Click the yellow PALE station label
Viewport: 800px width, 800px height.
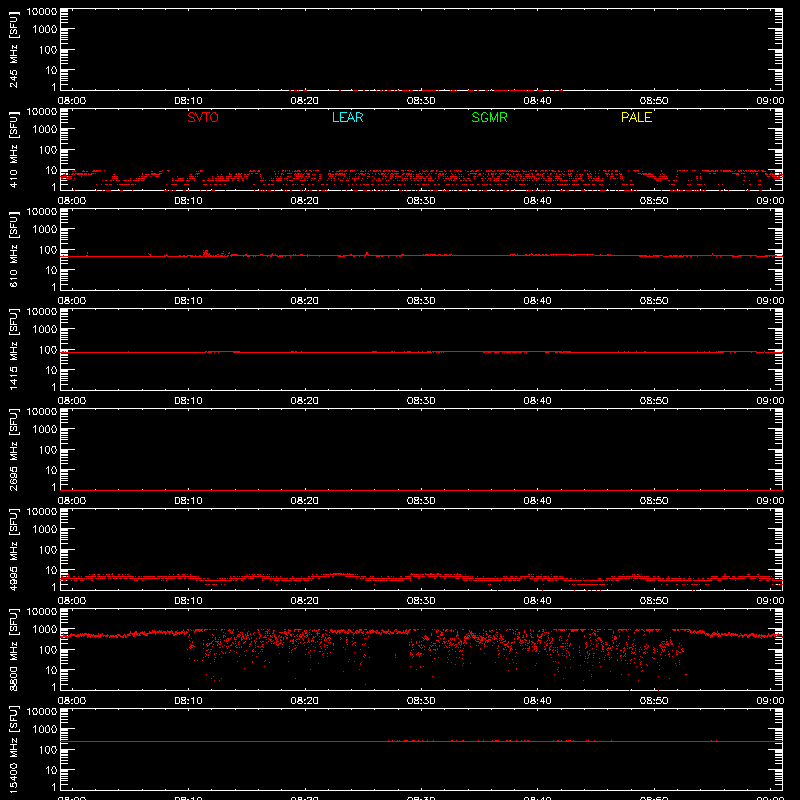pos(636,117)
